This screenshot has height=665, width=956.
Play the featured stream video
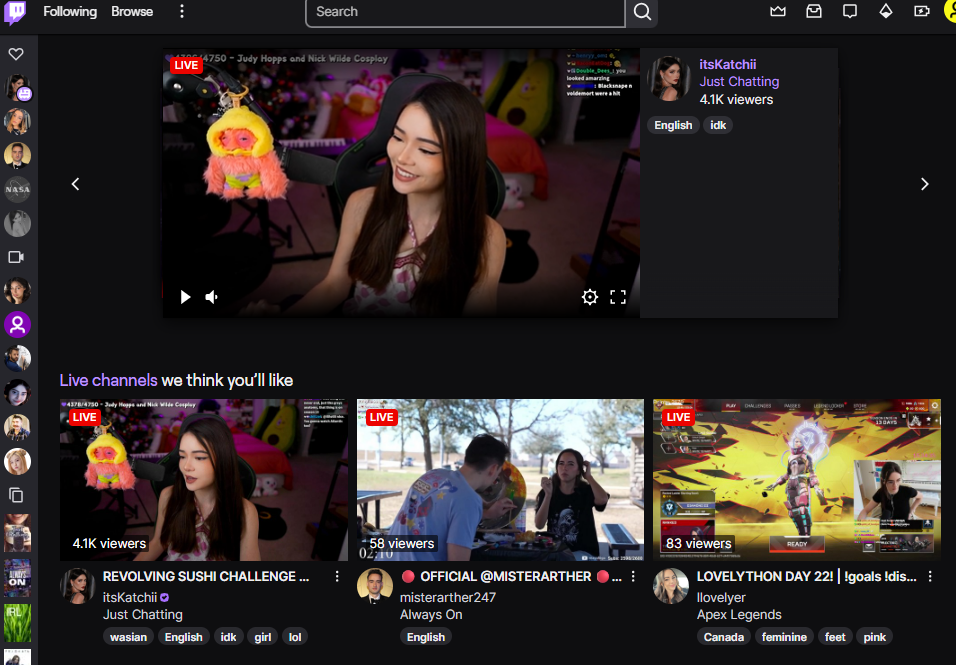185,297
